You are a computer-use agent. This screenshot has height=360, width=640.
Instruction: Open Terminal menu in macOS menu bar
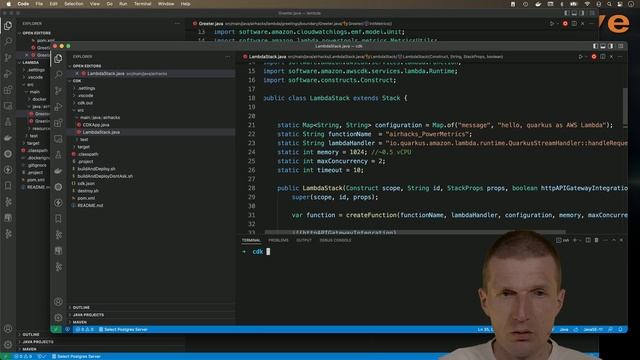[142, 4]
